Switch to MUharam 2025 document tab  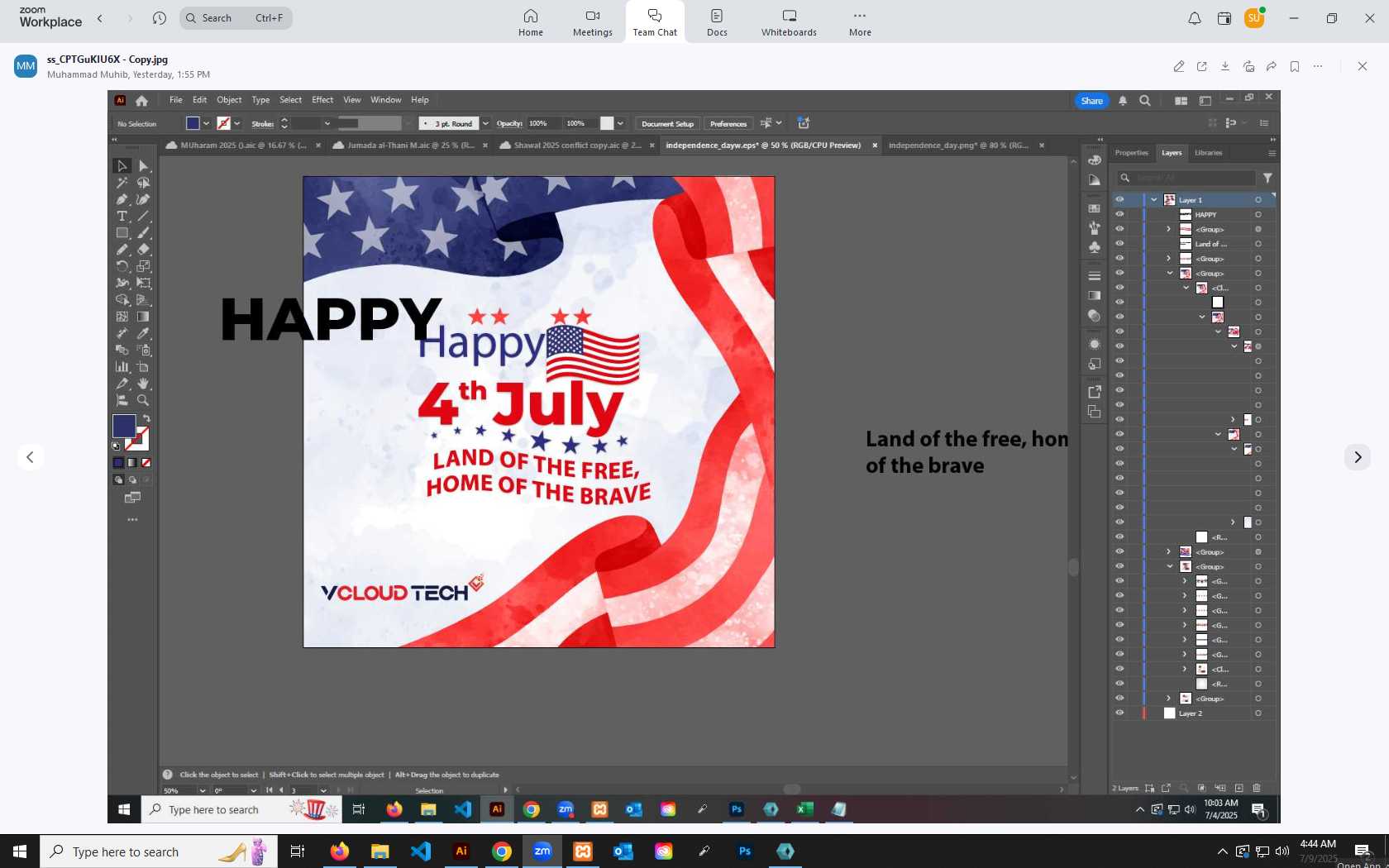pos(243,145)
